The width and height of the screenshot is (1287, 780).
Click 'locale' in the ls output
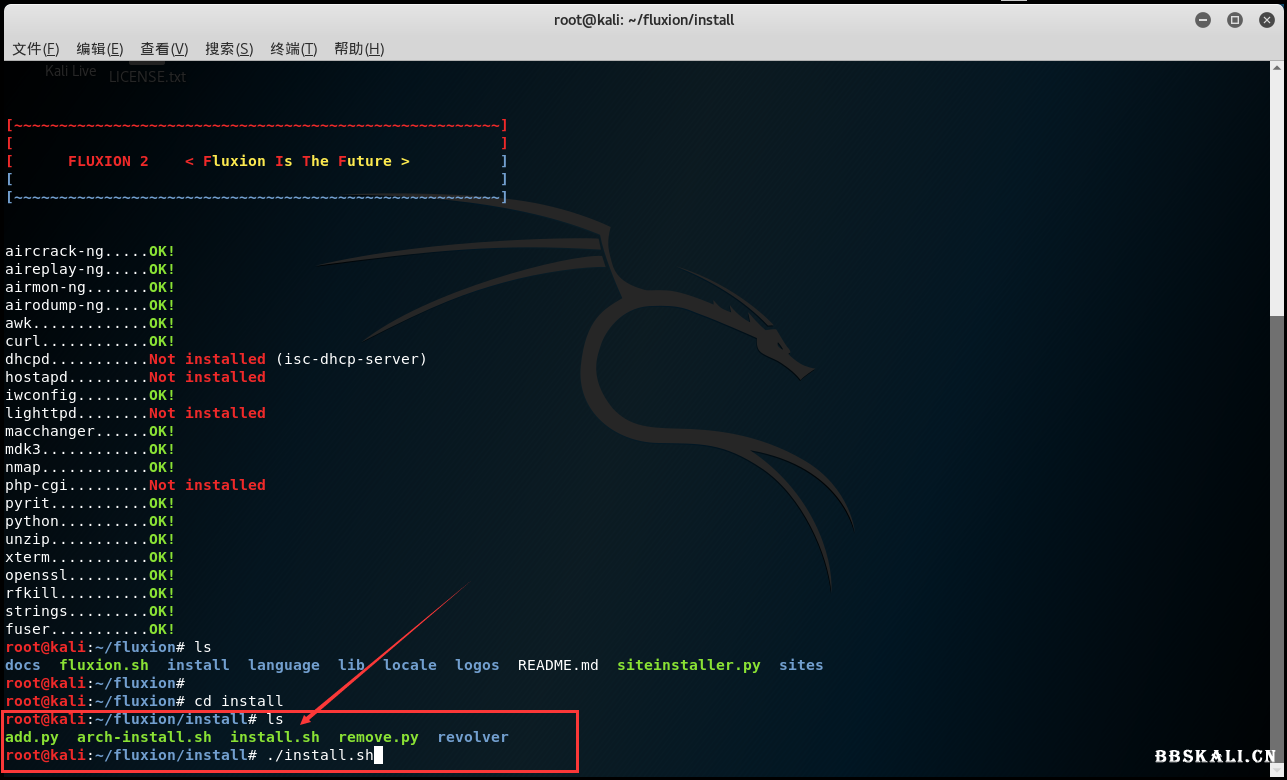coord(410,665)
